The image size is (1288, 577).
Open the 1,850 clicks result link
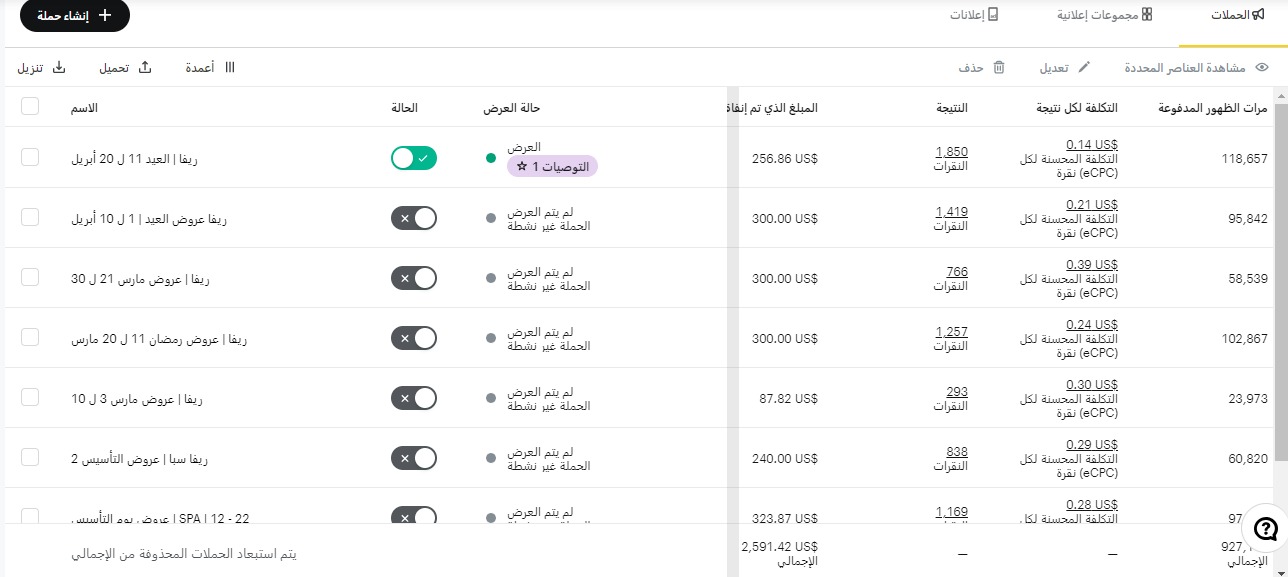pos(952,152)
